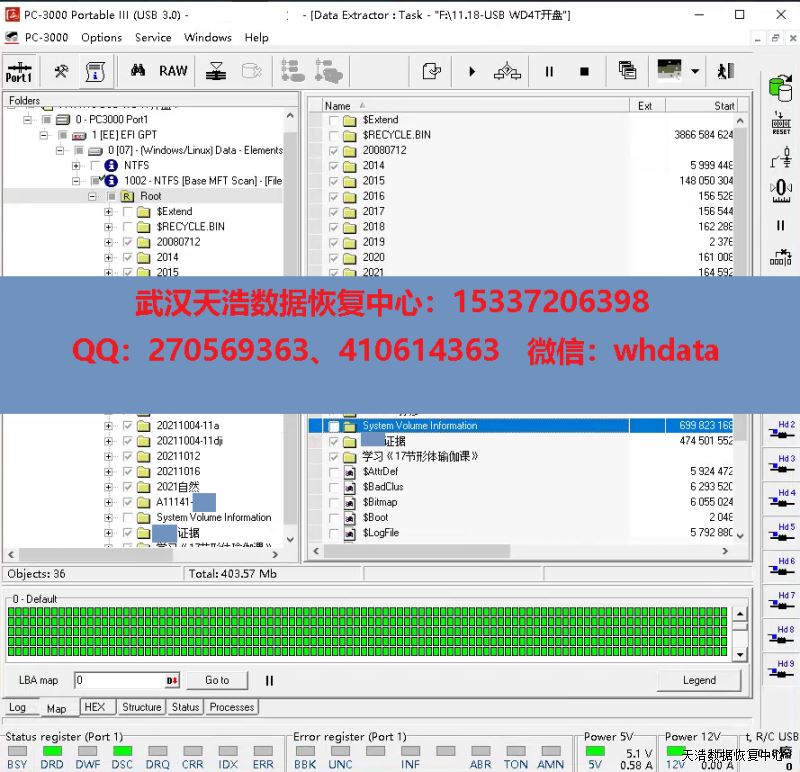
Task: Select System Volume Information row in file list
Action: (420, 426)
